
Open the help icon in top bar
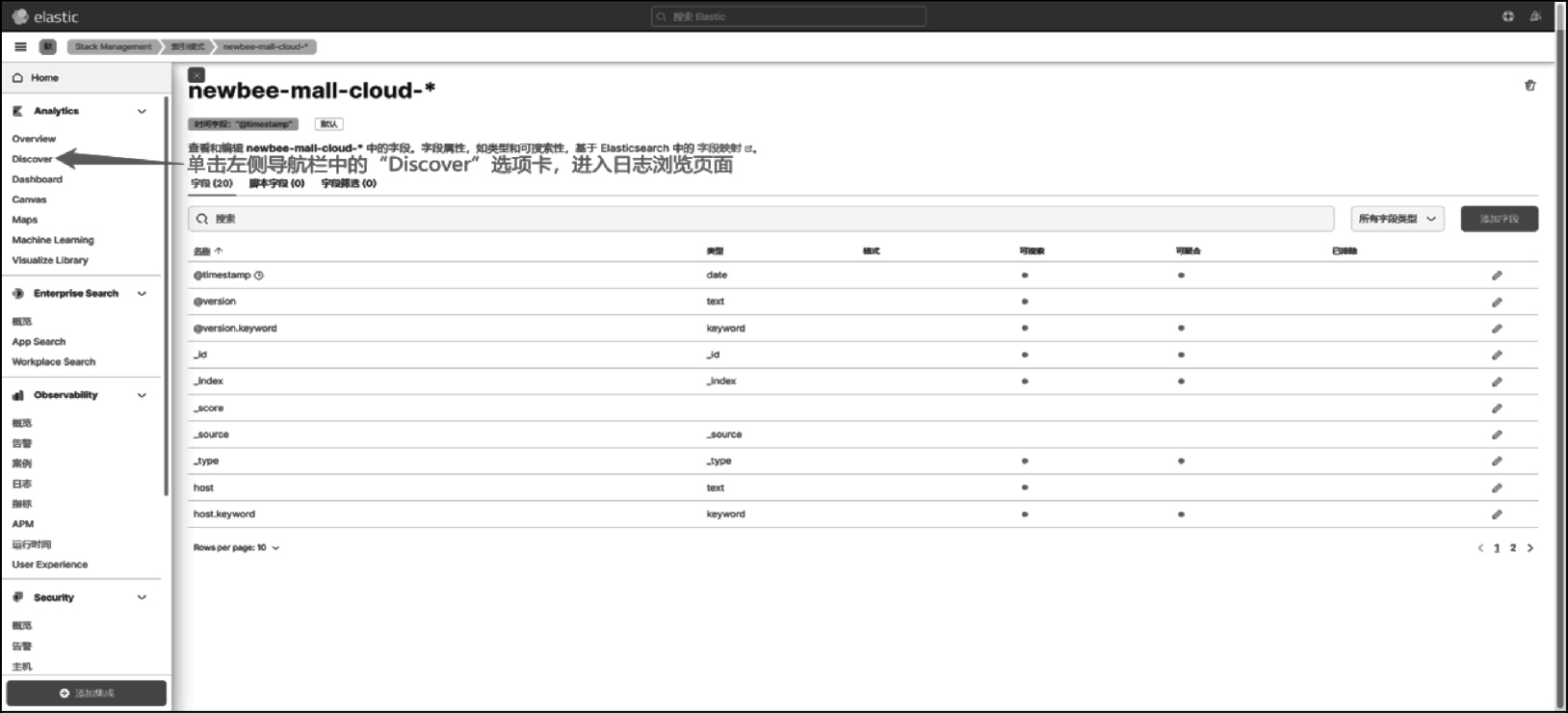(1508, 16)
